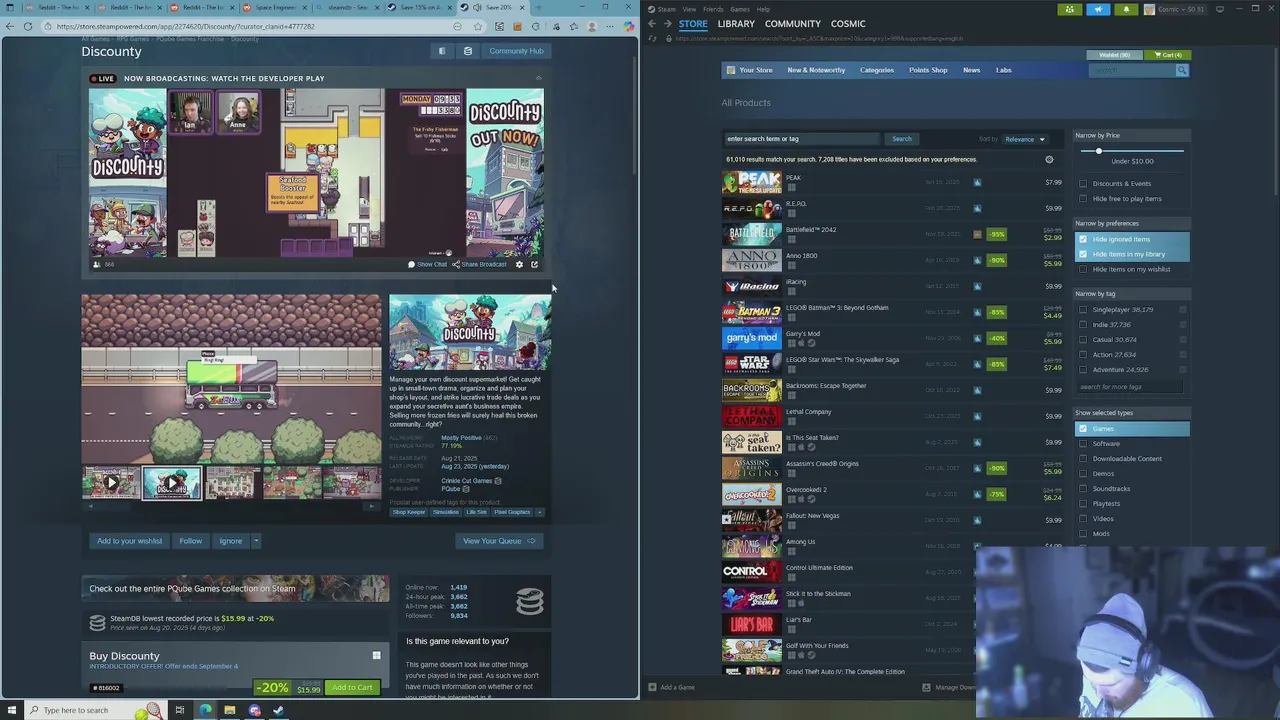Reload the browser page
The width and height of the screenshot is (1280, 720).
[28, 26]
